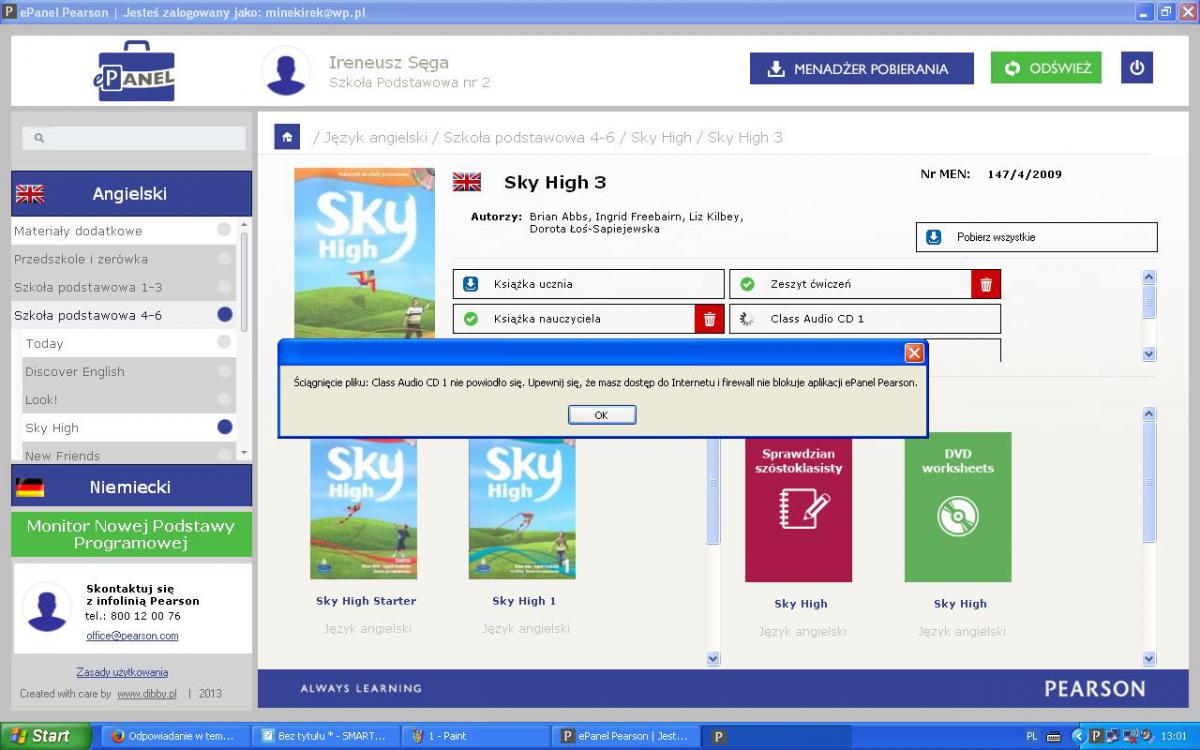1200x750 pixels.
Task: Delete Książka nauczyciela with its trash icon
Action: (x=710, y=319)
